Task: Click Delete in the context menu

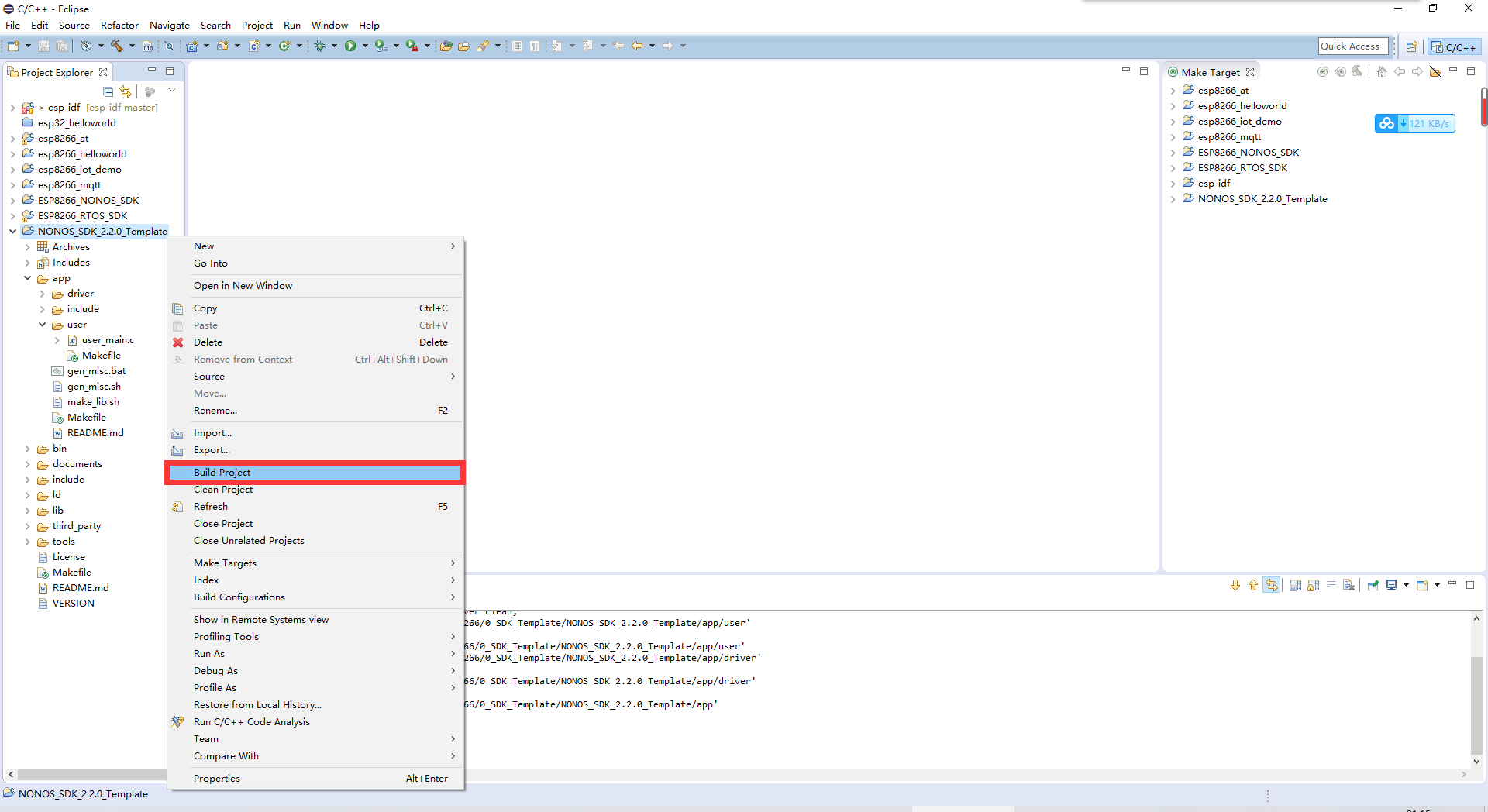Action: tap(315, 342)
